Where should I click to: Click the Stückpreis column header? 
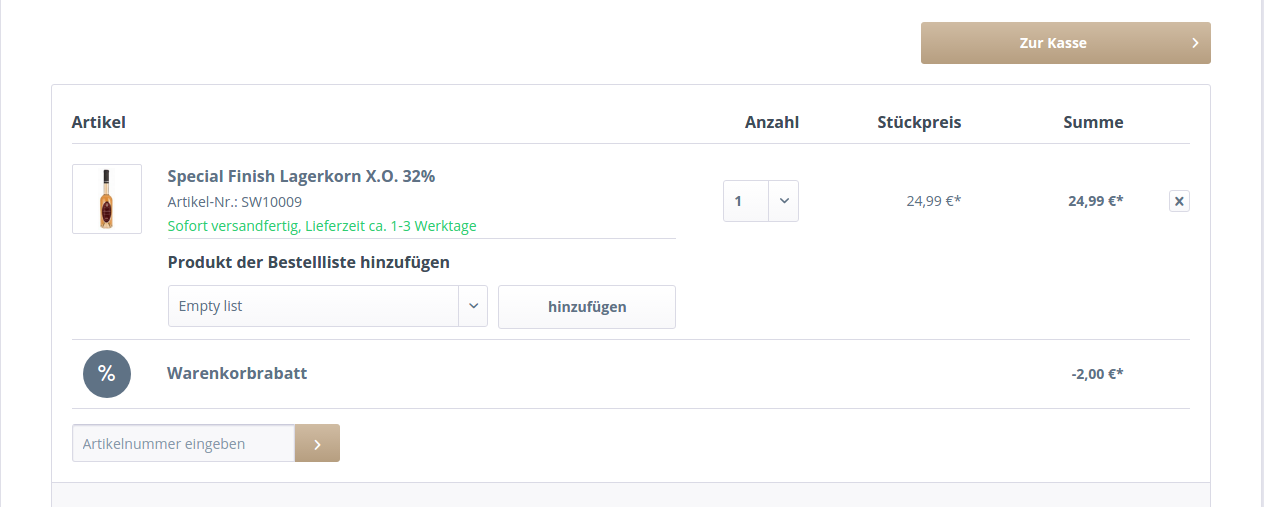pyautogui.click(x=919, y=123)
